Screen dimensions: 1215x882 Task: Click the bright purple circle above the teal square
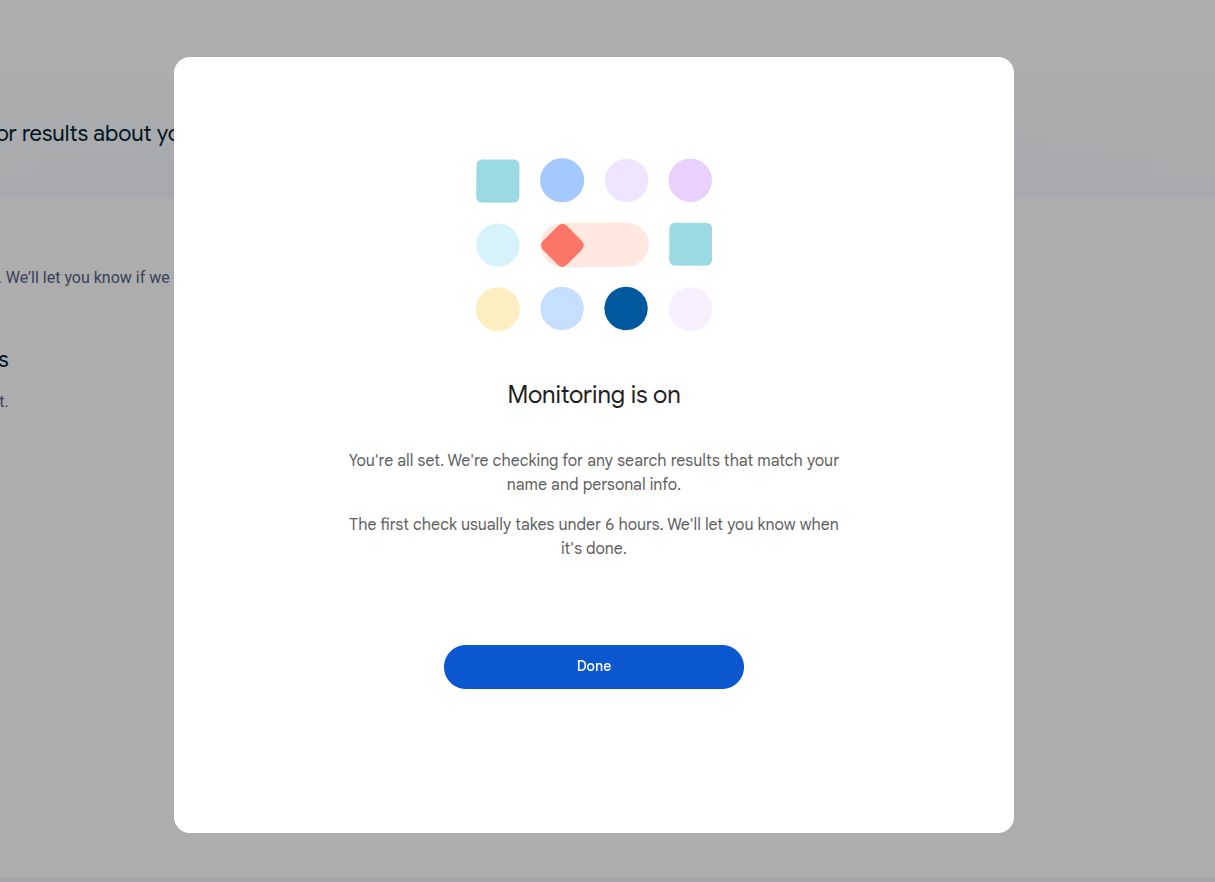(x=690, y=181)
